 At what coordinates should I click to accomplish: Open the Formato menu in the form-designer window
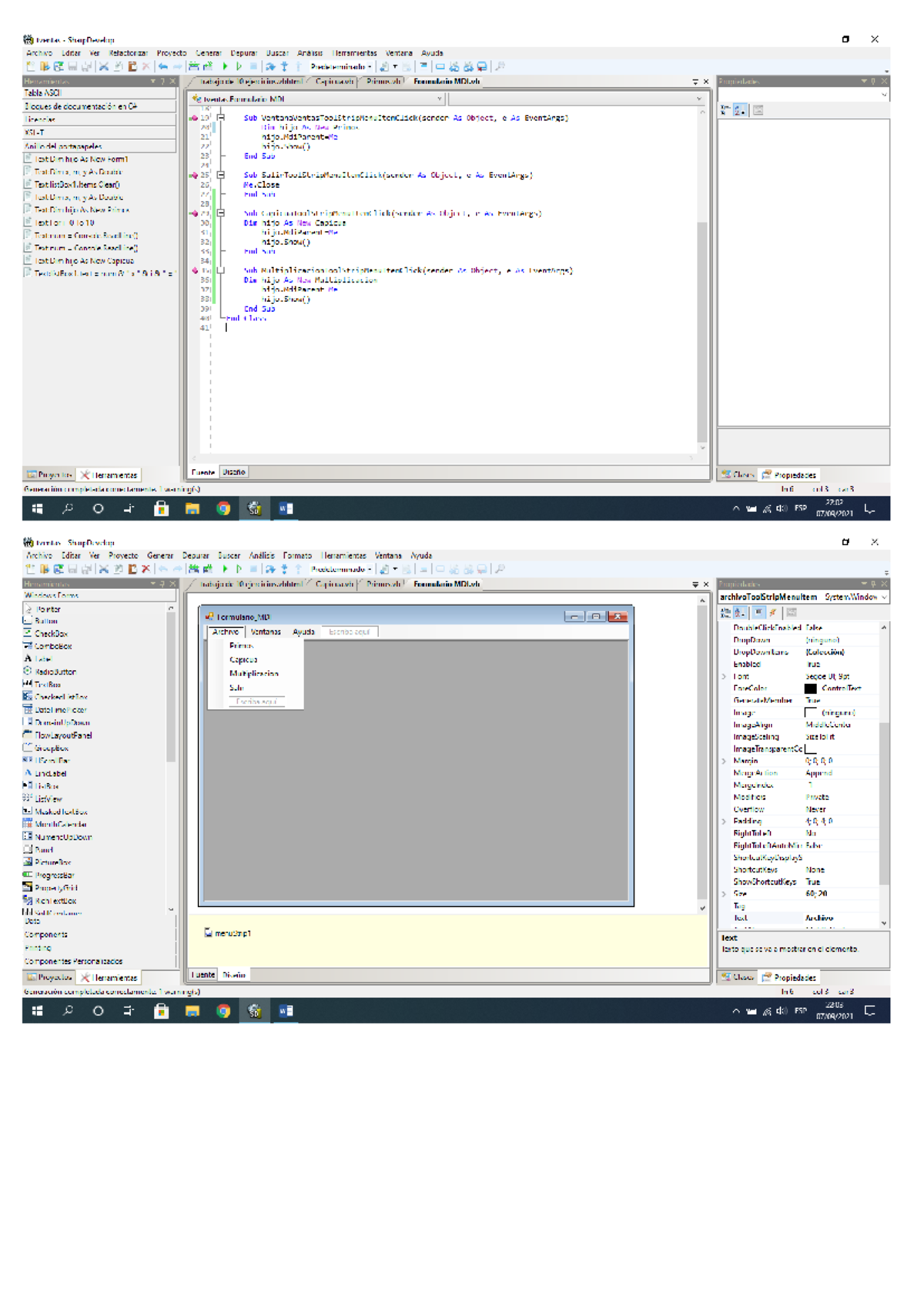click(297, 555)
